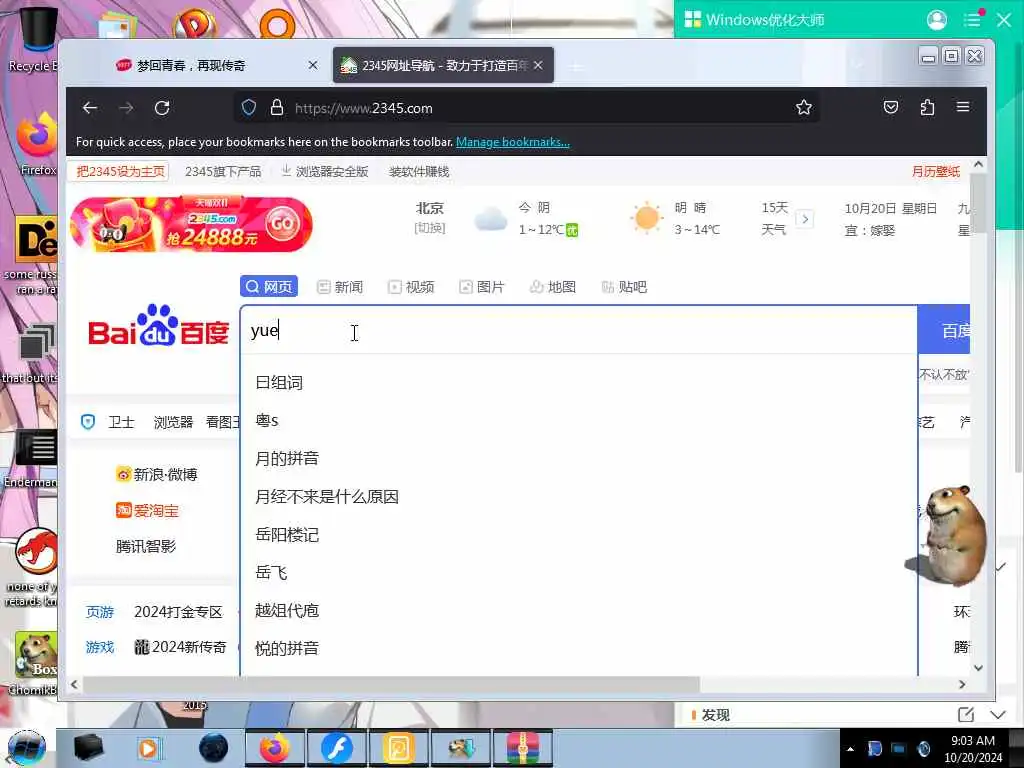Screen dimensions: 1024x768
Task: Expand the 15-day weather arrow
Action: pyautogui.click(x=805, y=219)
